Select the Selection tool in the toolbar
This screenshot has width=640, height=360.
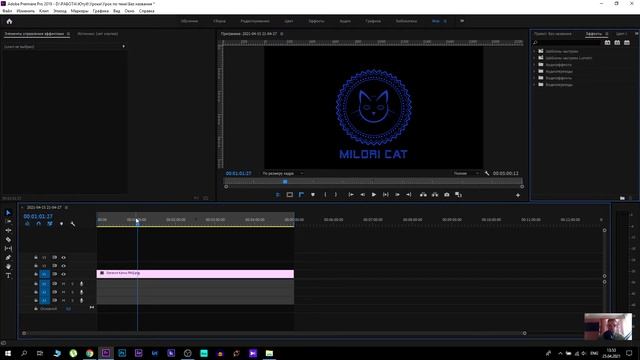tap(8, 213)
